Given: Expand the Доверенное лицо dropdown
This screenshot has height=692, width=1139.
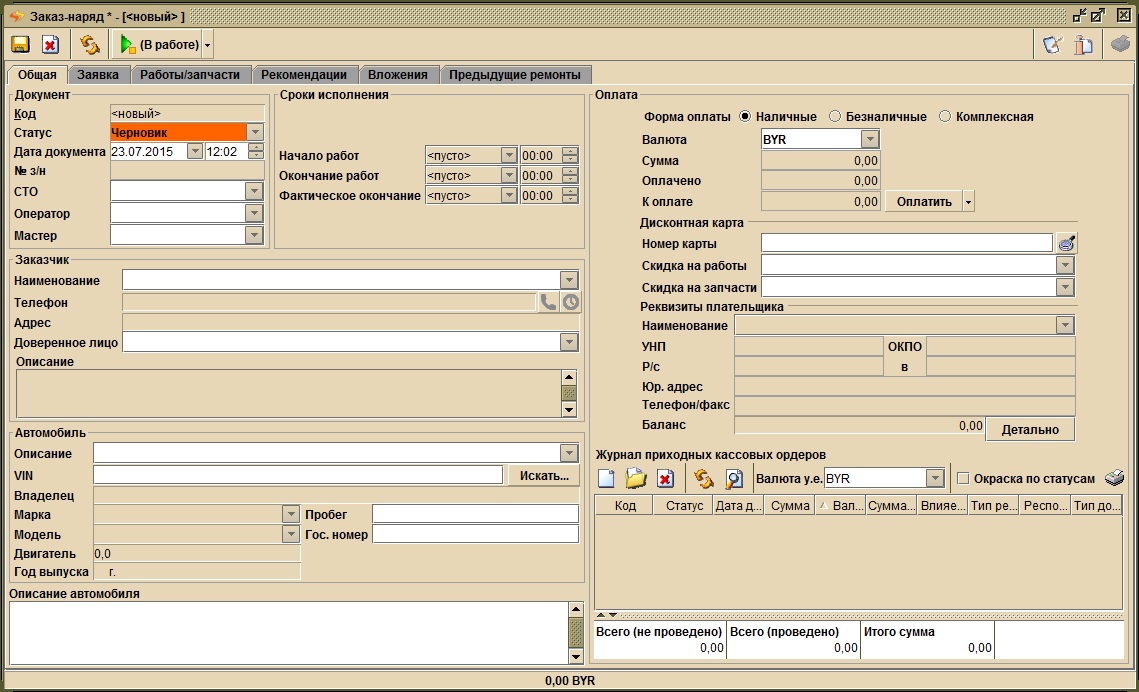Looking at the screenshot, I should [x=569, y=342].
